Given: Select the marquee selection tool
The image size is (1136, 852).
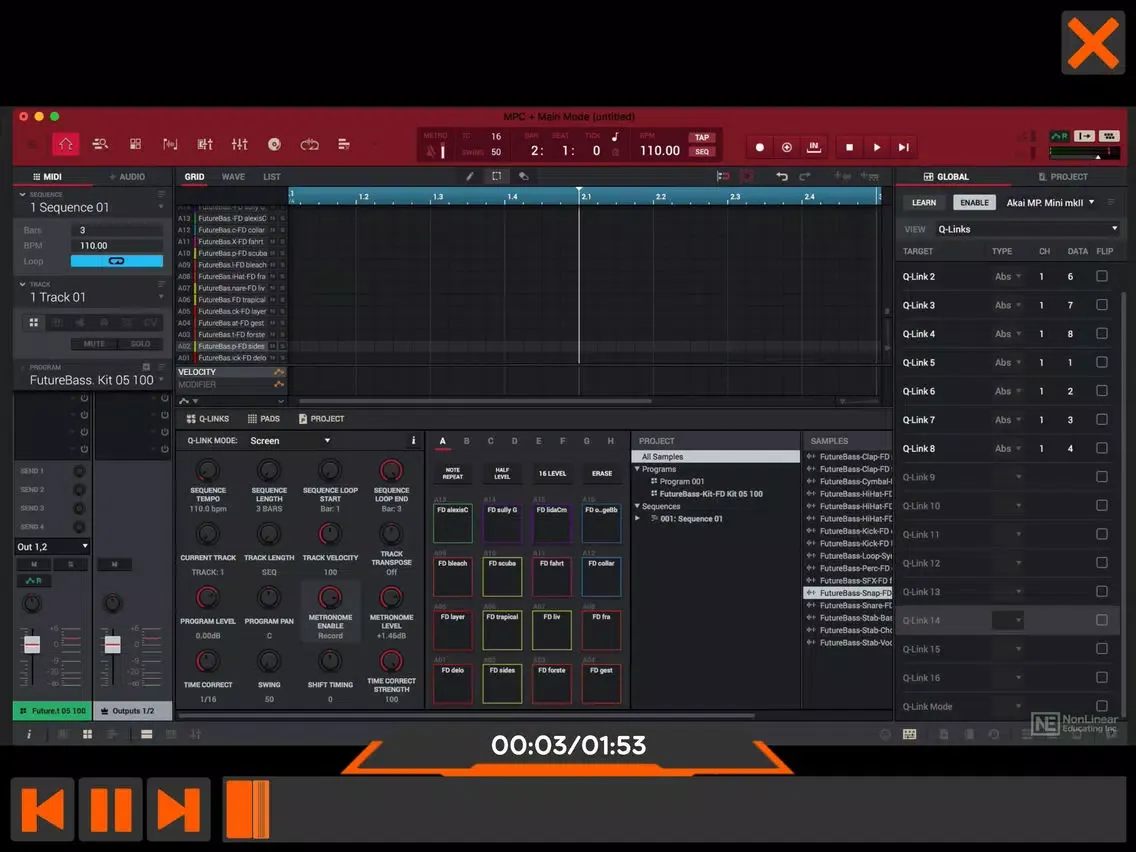Looking at the screenshot, I should coord(496,176).
